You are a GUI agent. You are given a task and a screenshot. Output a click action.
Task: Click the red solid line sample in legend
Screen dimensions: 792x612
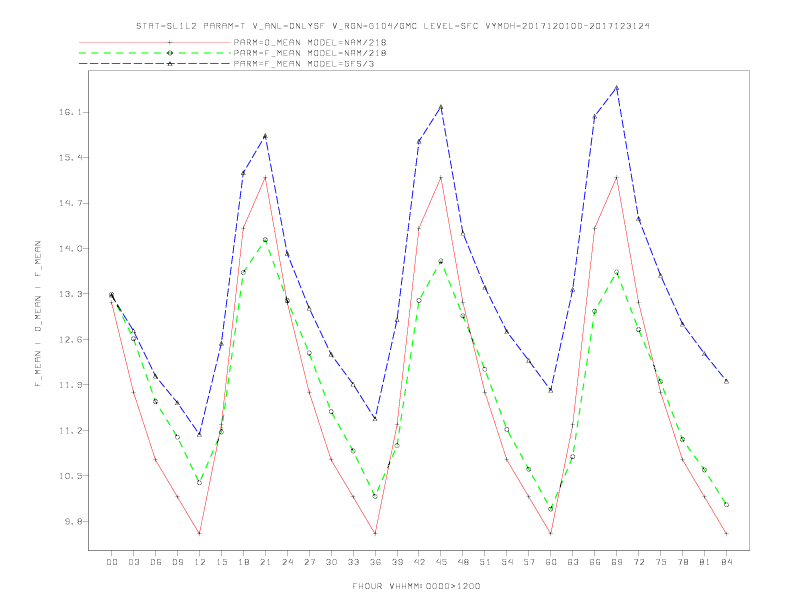(x=155, y=42)
